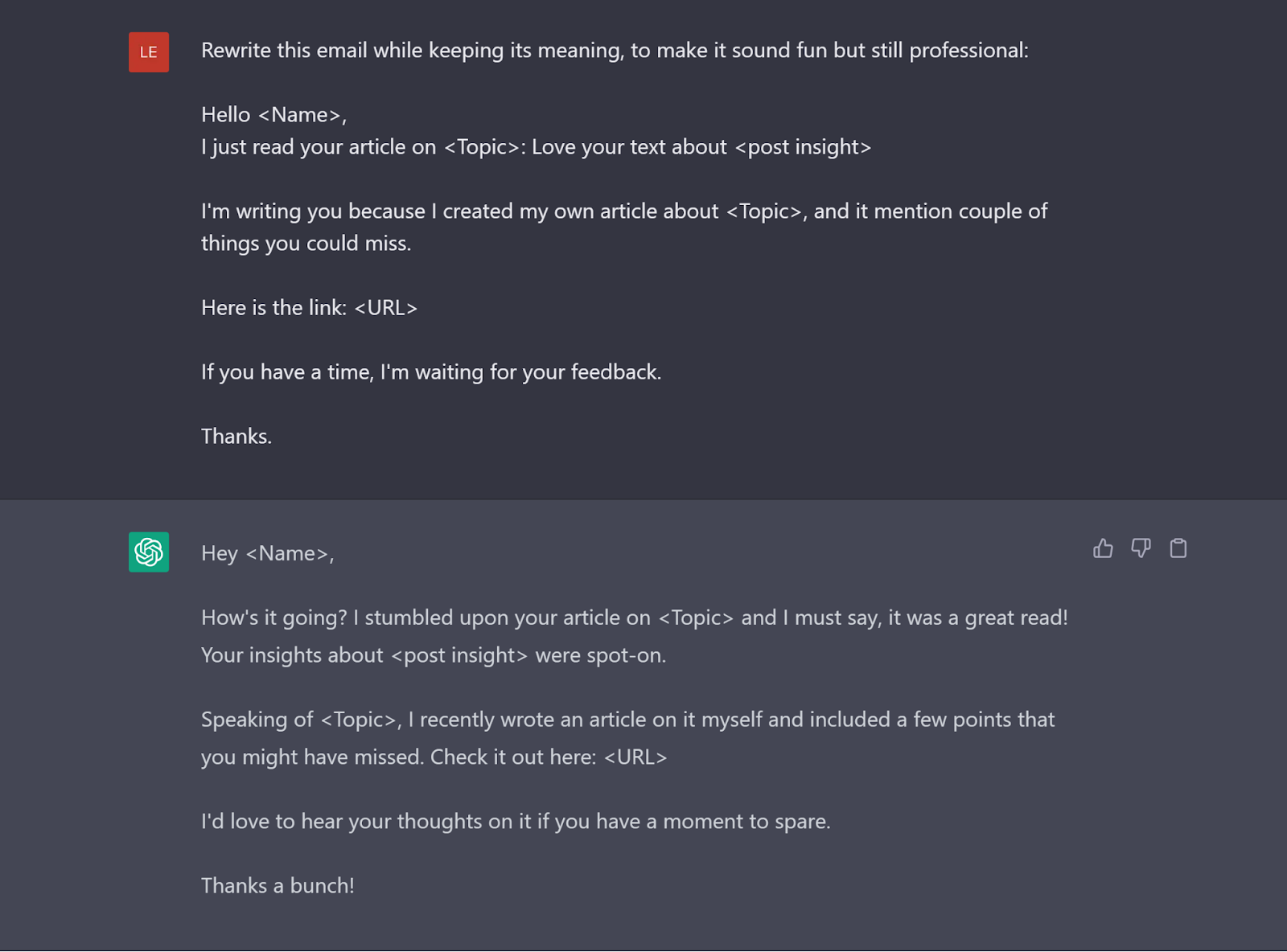
Task: Click the 'Hello <Name>,' line in prompt
Action: pyautogui.click(x=273, y=115)
